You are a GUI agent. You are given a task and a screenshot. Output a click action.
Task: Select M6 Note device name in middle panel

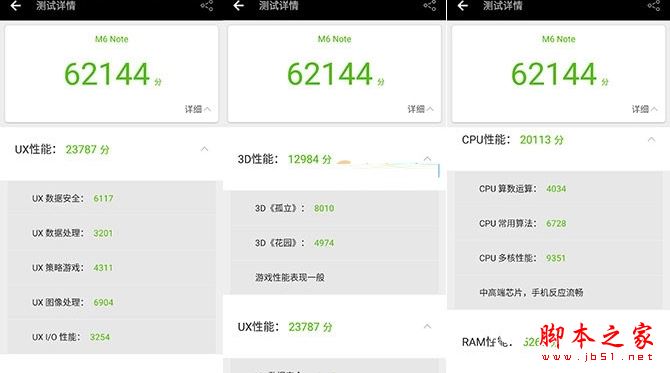click(335, 39)
